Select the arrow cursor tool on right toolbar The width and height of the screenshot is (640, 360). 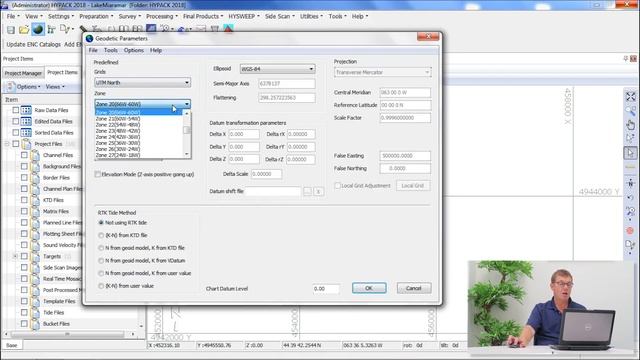click(631, 153)
